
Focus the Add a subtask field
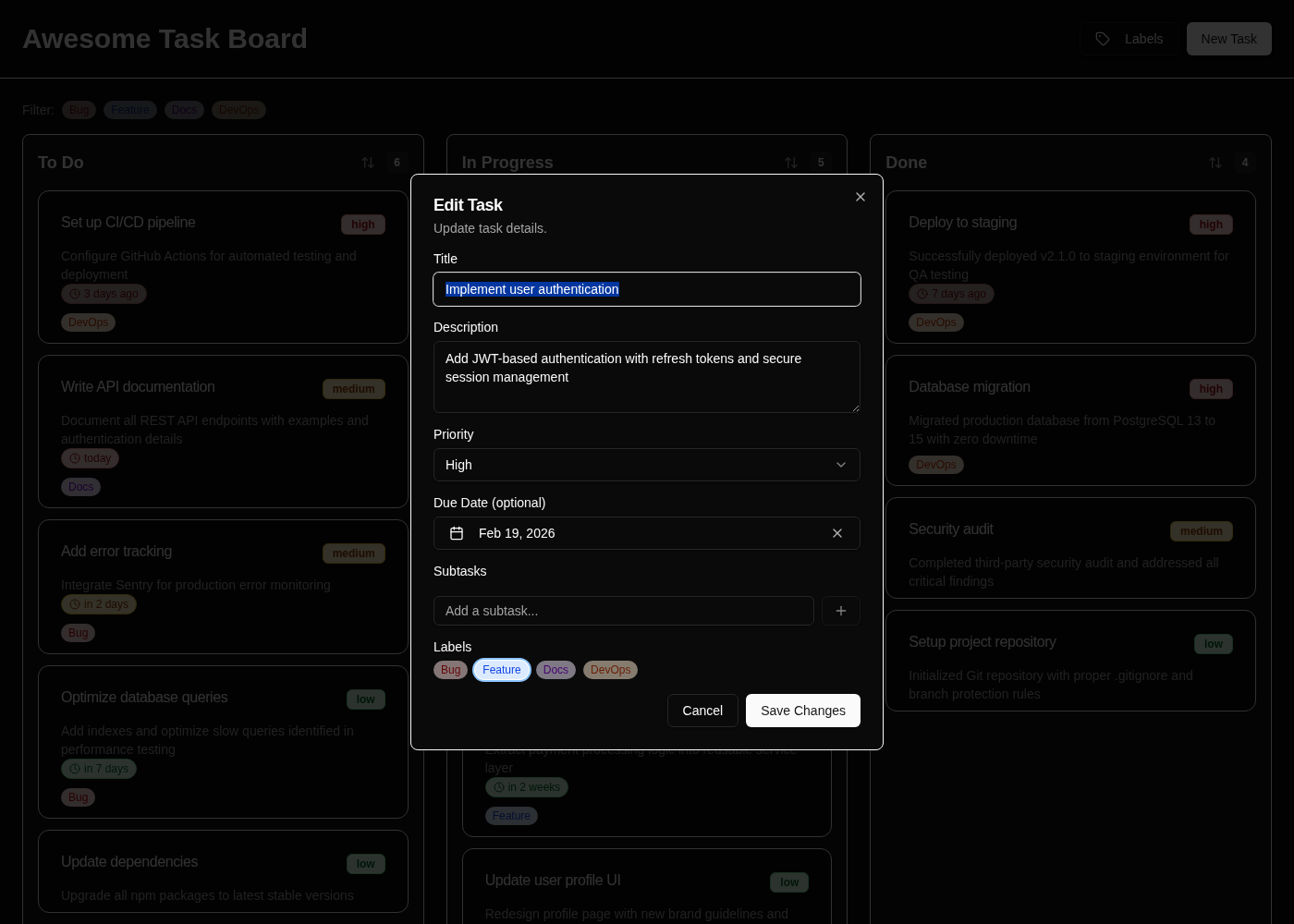624,611
